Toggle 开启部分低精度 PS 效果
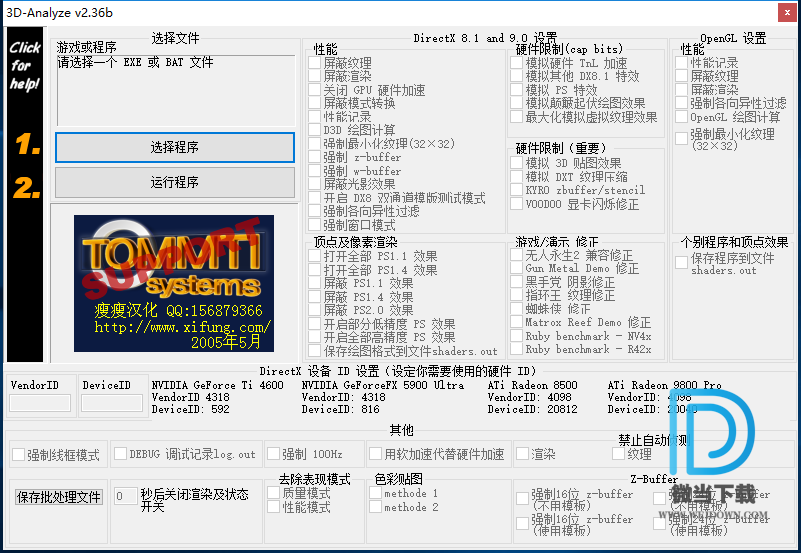 click(315, 324)
